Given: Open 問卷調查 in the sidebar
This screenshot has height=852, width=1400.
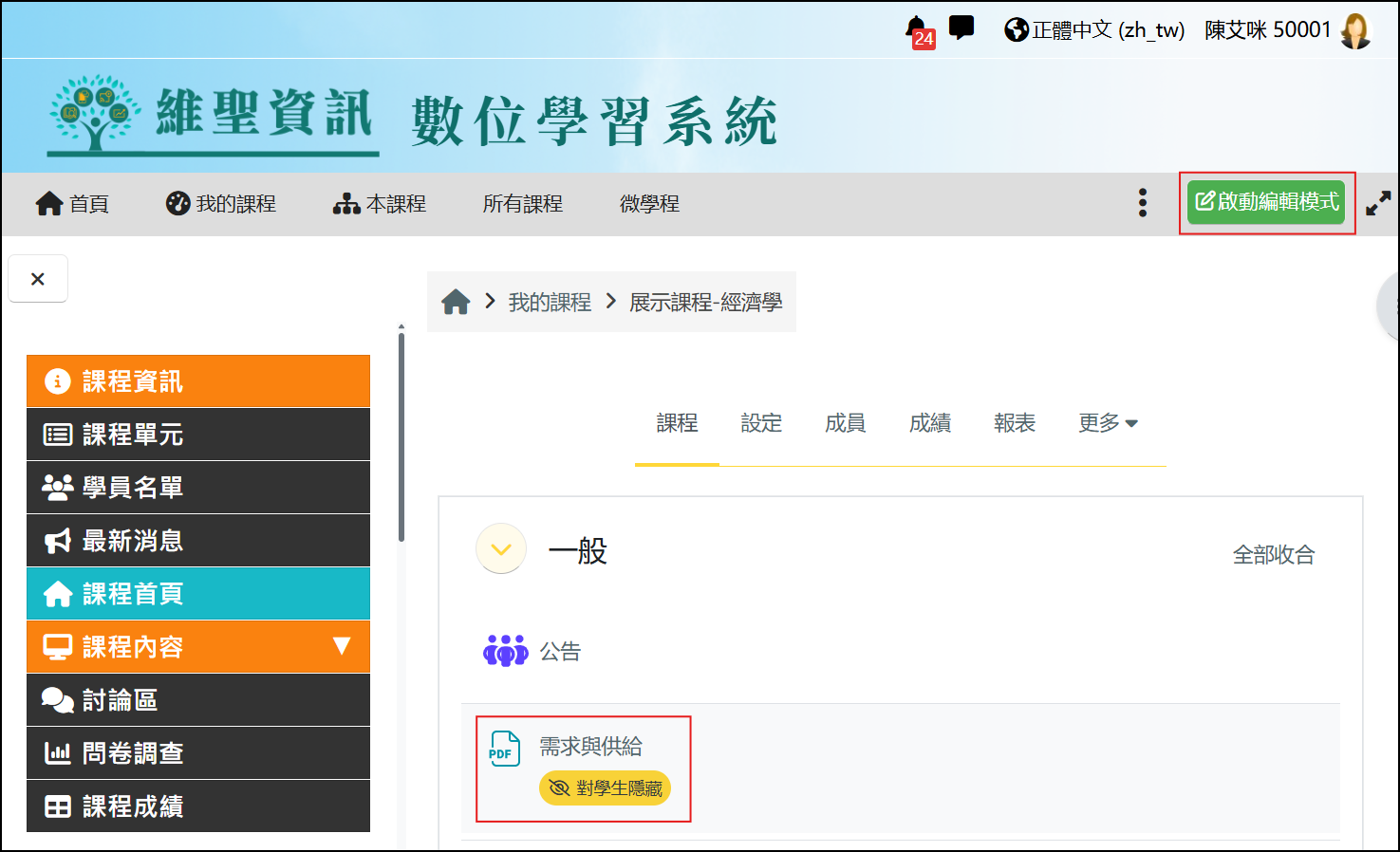Looking at the screenshot, I should (198, 753).
